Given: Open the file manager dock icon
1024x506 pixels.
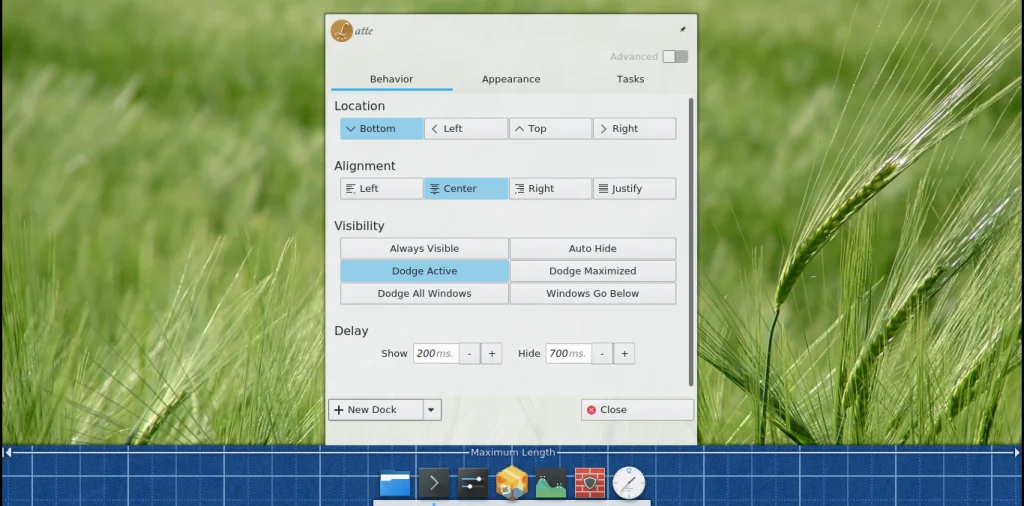Looking at the screenshot, I should pyautogui.click(x=395, y=483).
